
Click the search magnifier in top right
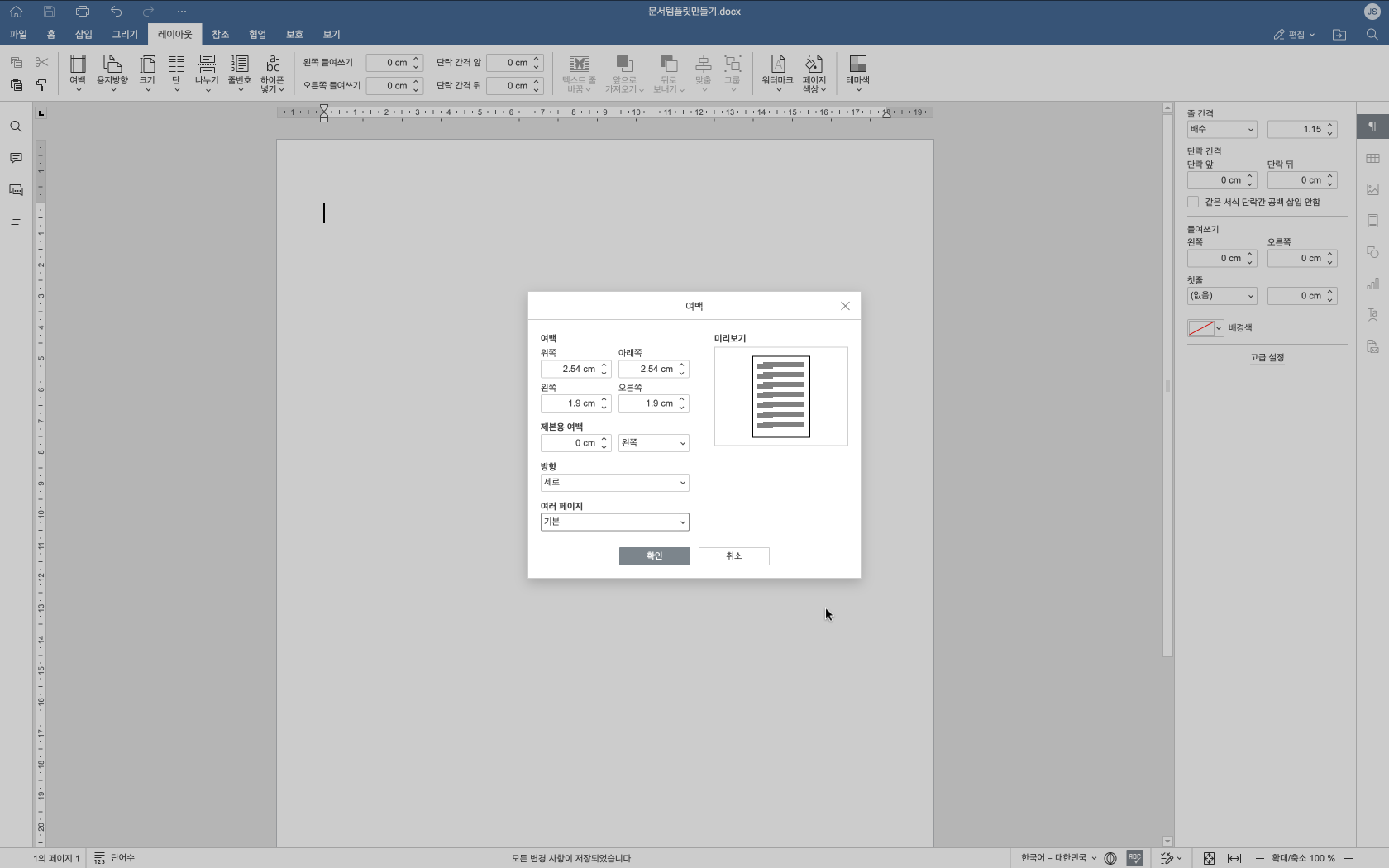1372,34
